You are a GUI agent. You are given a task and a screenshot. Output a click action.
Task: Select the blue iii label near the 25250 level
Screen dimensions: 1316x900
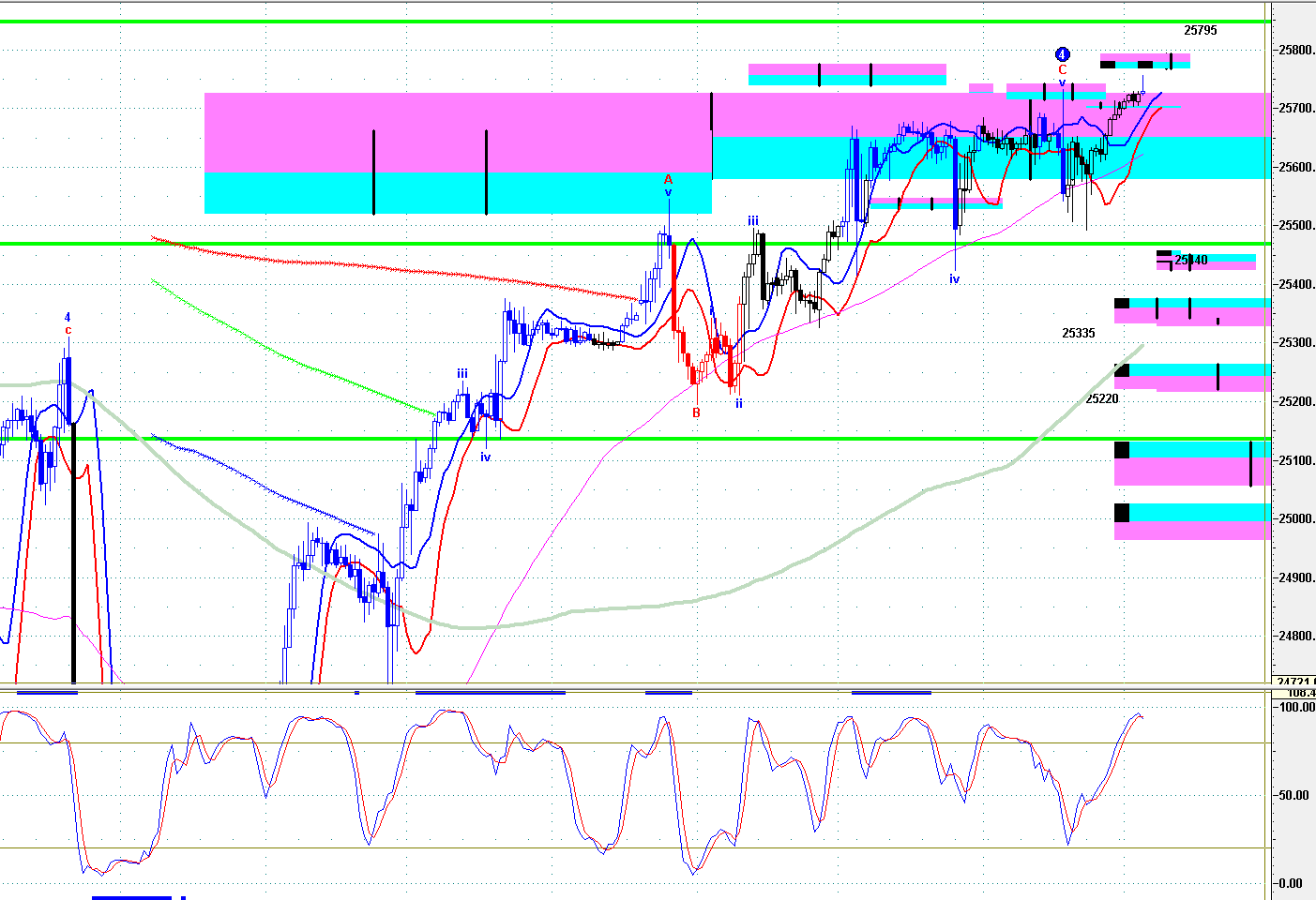click(462, 373)
